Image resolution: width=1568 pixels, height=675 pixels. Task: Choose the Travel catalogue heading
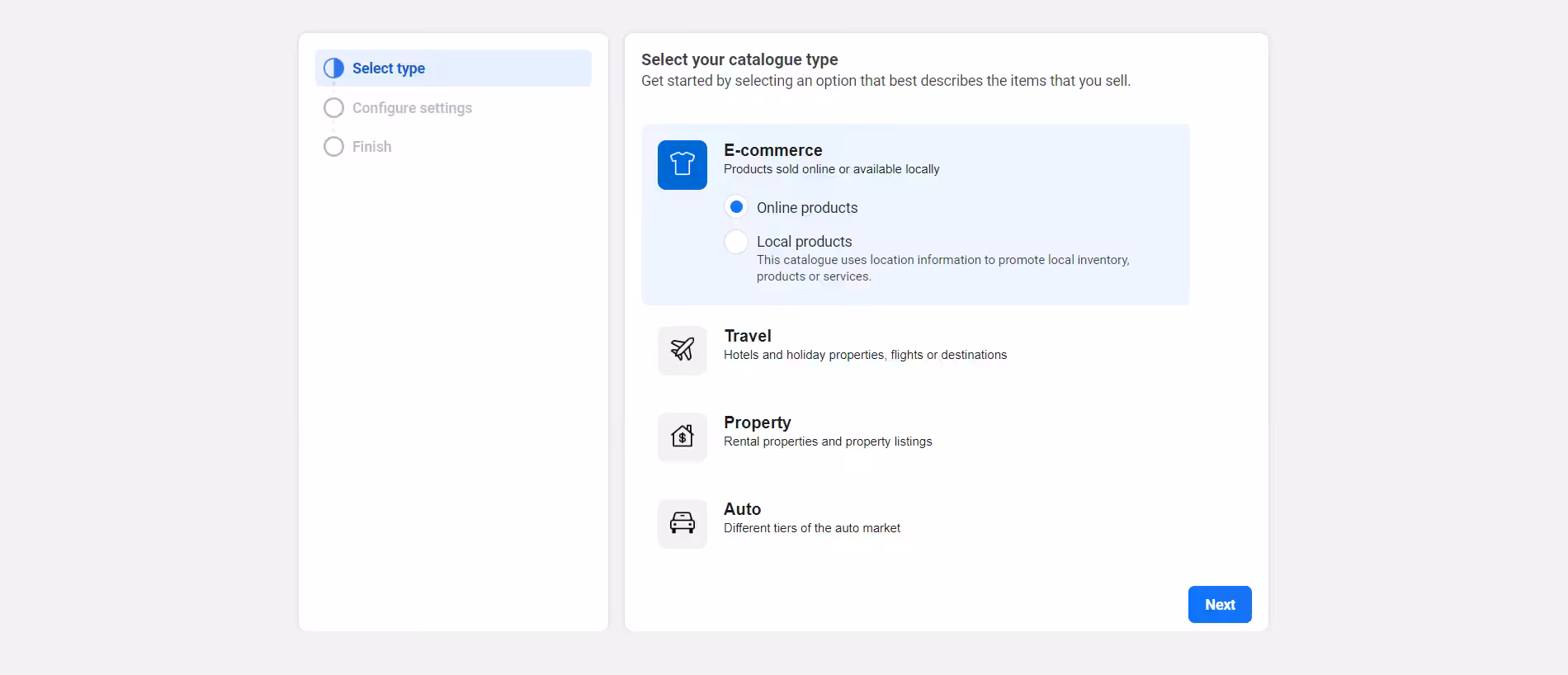748,336
